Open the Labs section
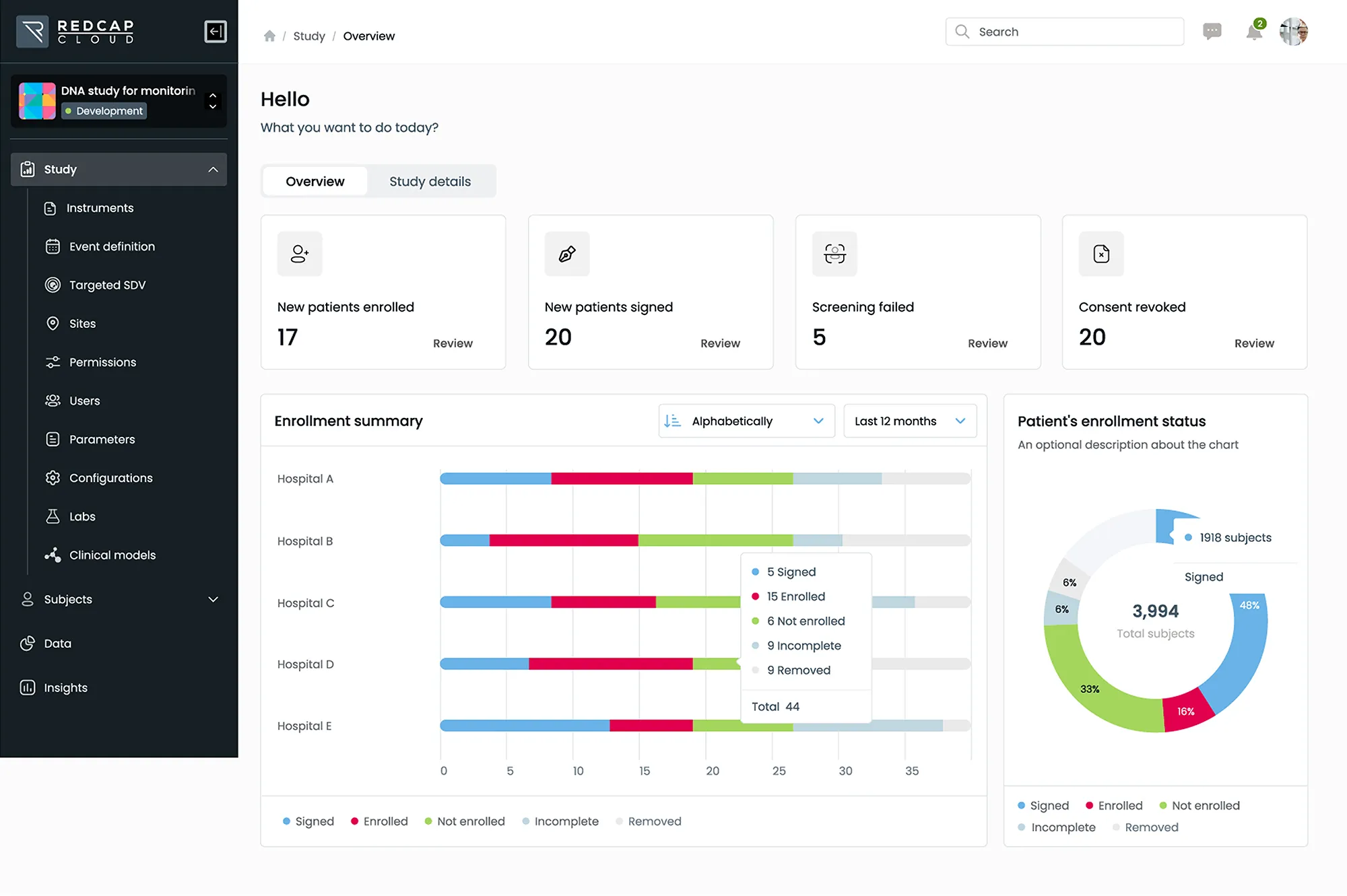The image size is (1347, 896). coord(81,516)
